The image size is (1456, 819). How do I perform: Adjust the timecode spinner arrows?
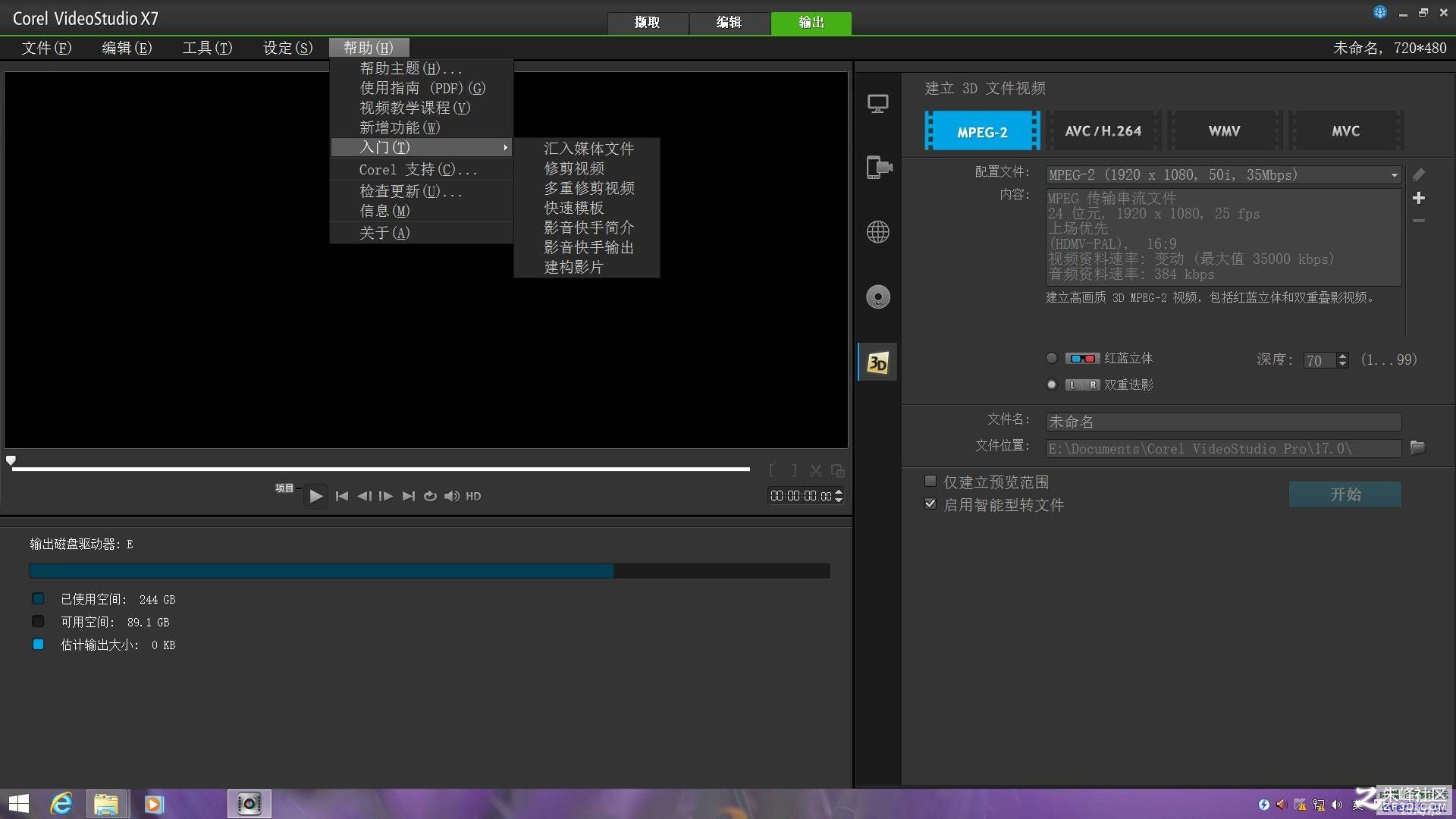coord(838,496)
